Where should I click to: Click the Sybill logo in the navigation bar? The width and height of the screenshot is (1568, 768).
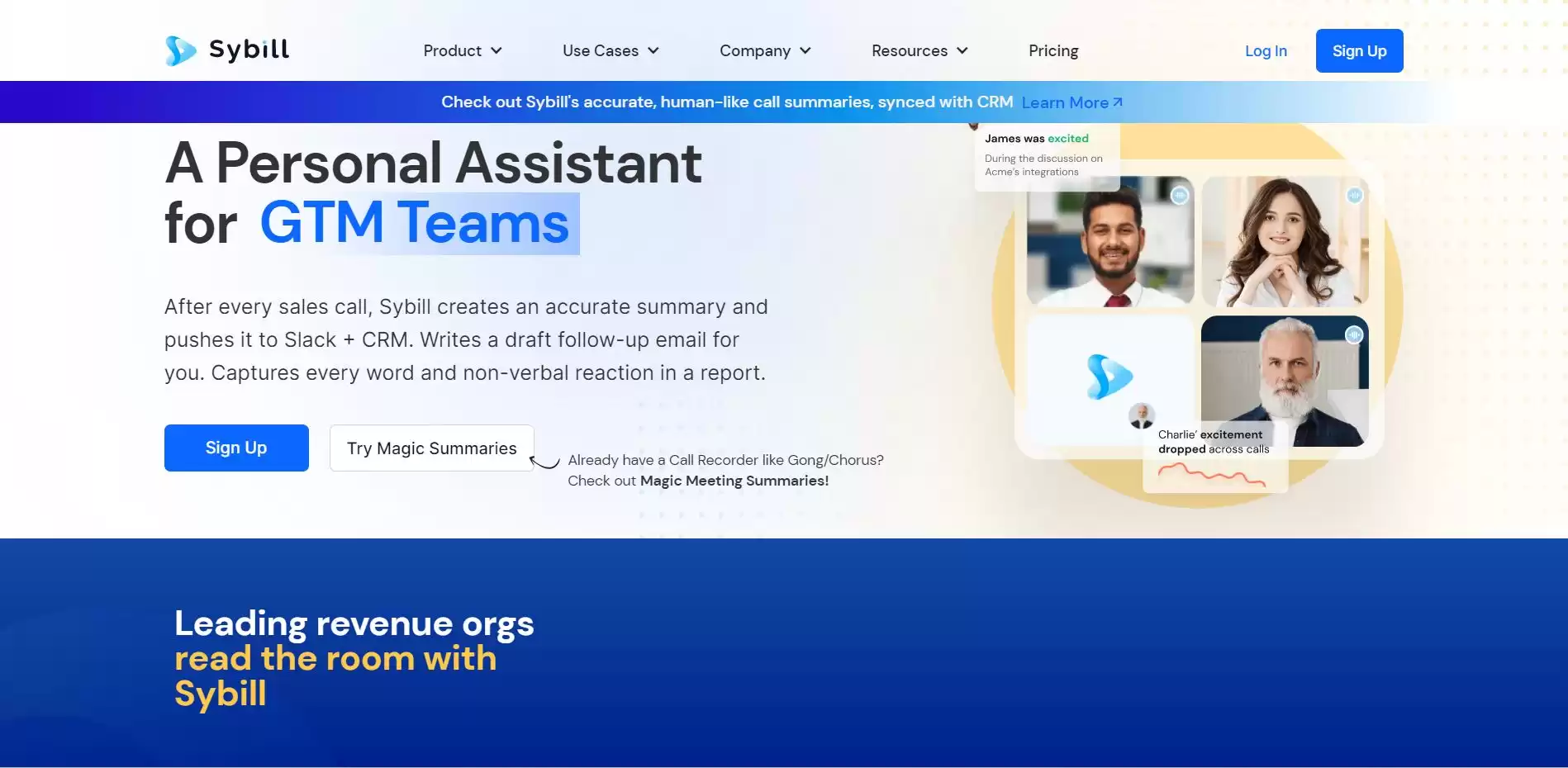[x=226, y=50]
